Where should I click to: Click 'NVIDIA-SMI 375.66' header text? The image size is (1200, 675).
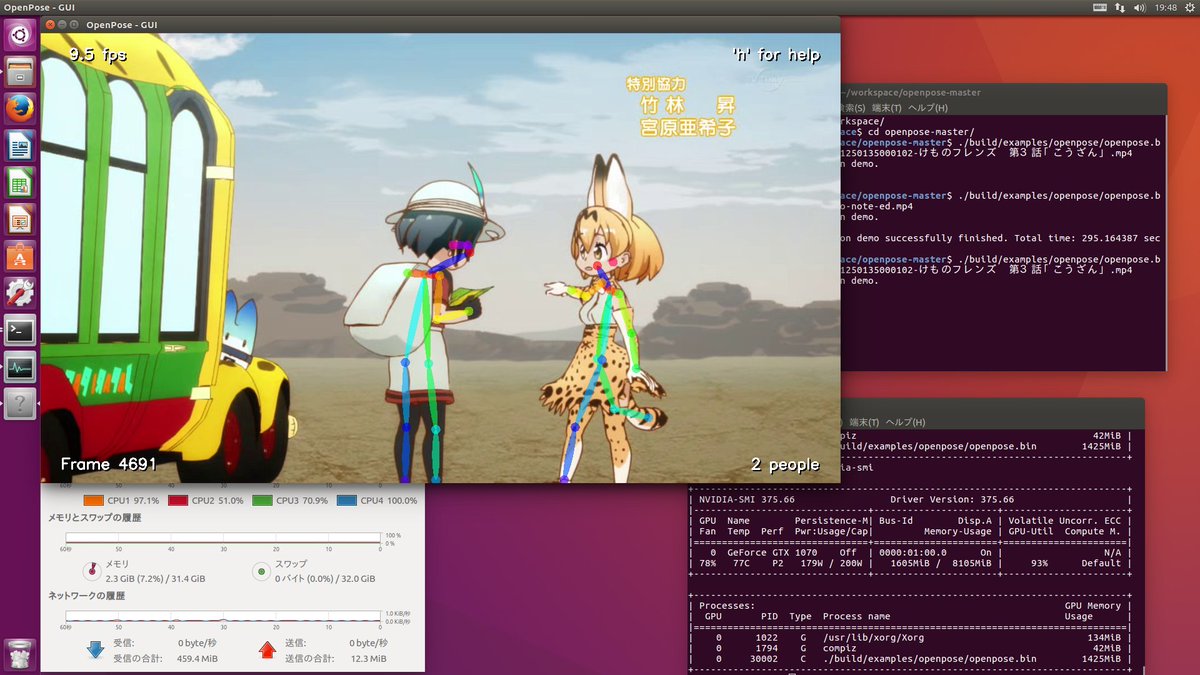[x=745, y=499]
